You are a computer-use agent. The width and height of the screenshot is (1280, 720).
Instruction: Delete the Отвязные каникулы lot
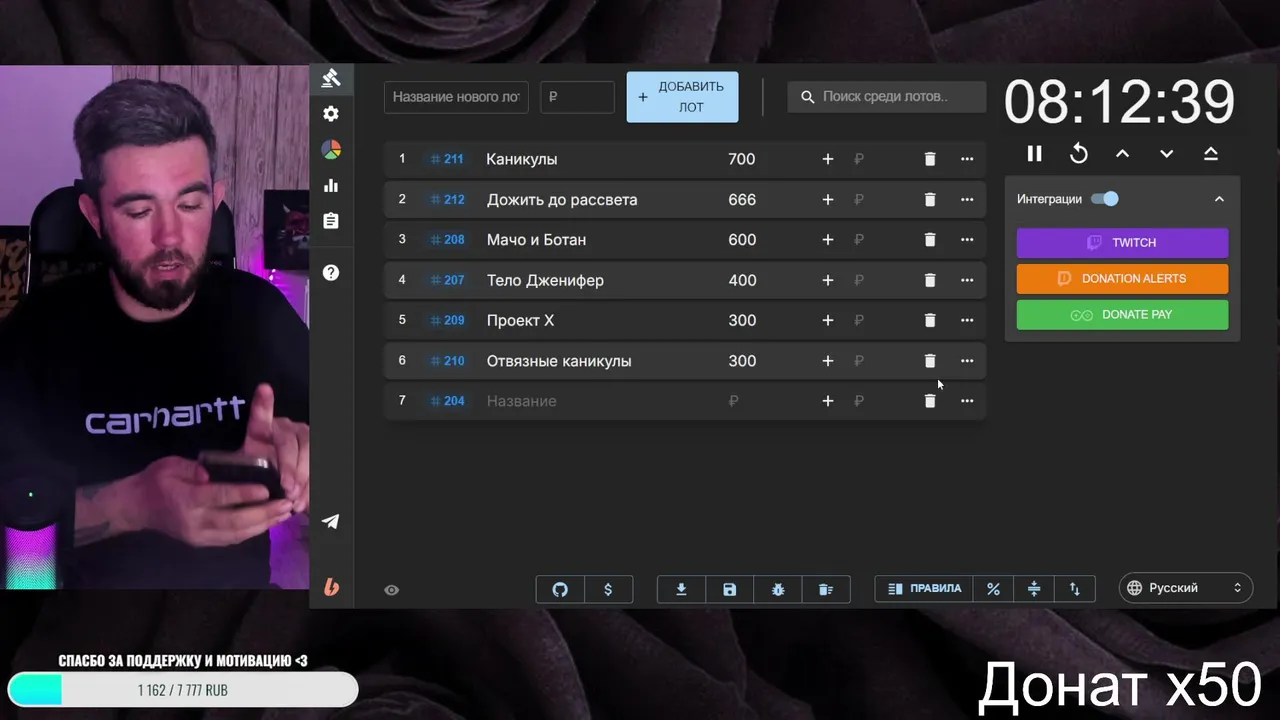[x=930, y=361]
